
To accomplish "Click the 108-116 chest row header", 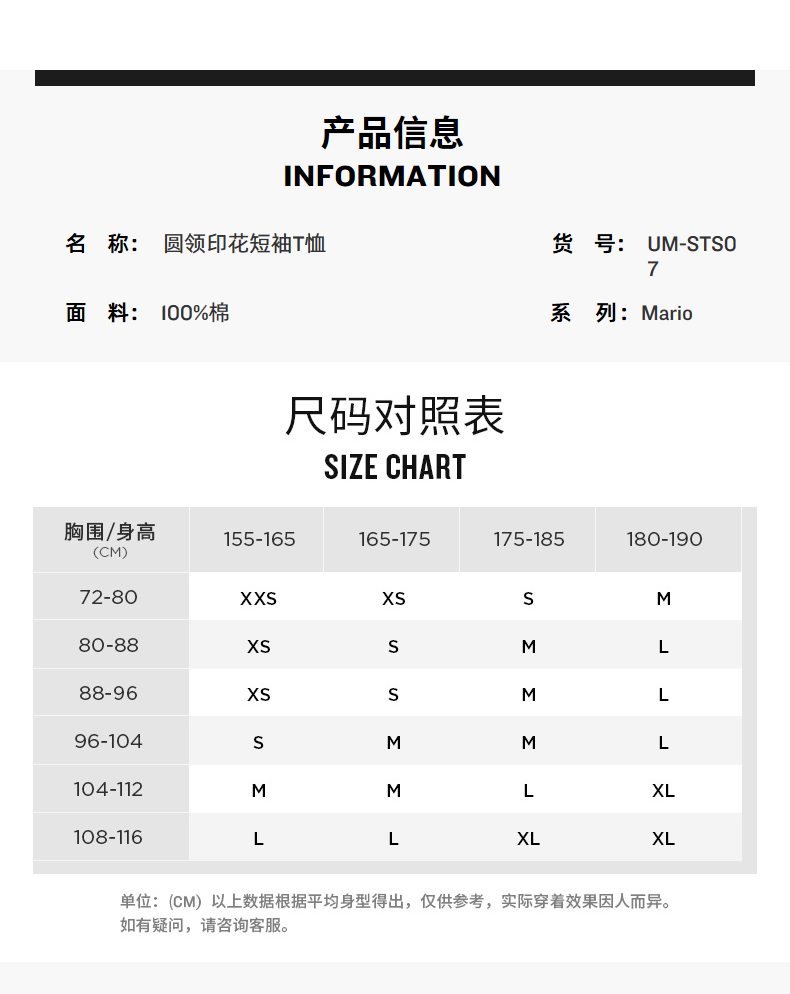I will pyautogui.click(x=108, y=837).
